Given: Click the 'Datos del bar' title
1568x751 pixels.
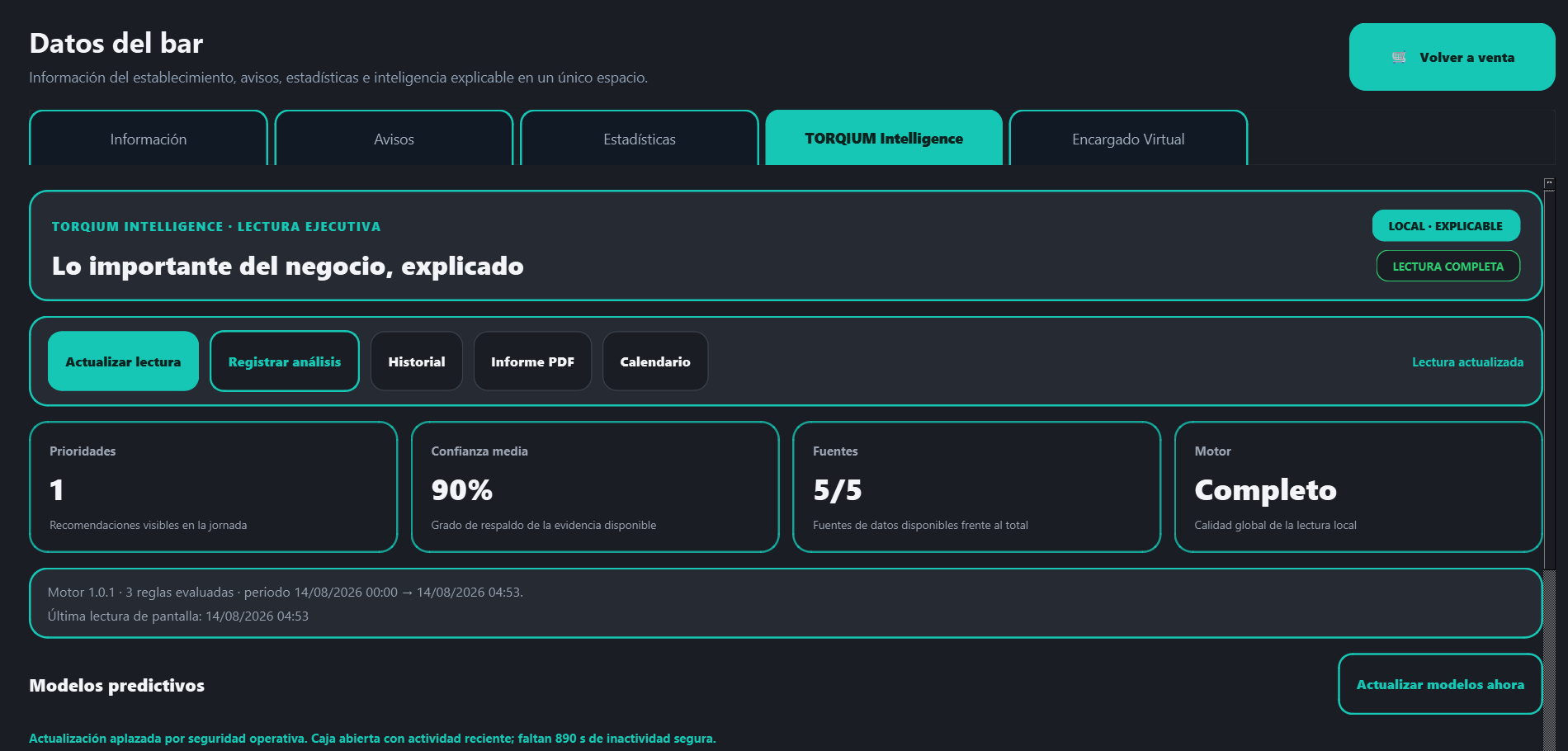Looking at the screenshot, I should [x=116, y=43].
